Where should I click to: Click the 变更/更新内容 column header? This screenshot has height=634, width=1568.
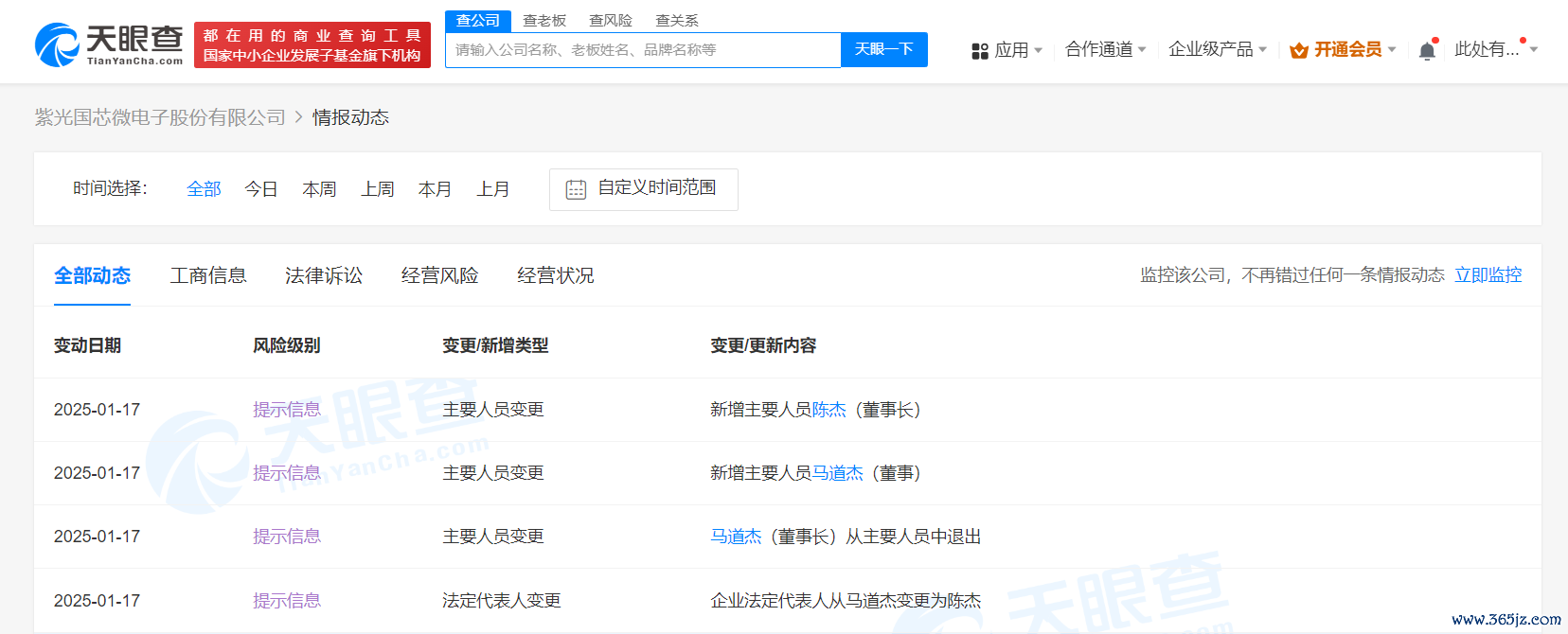click(x=763, y=345)
